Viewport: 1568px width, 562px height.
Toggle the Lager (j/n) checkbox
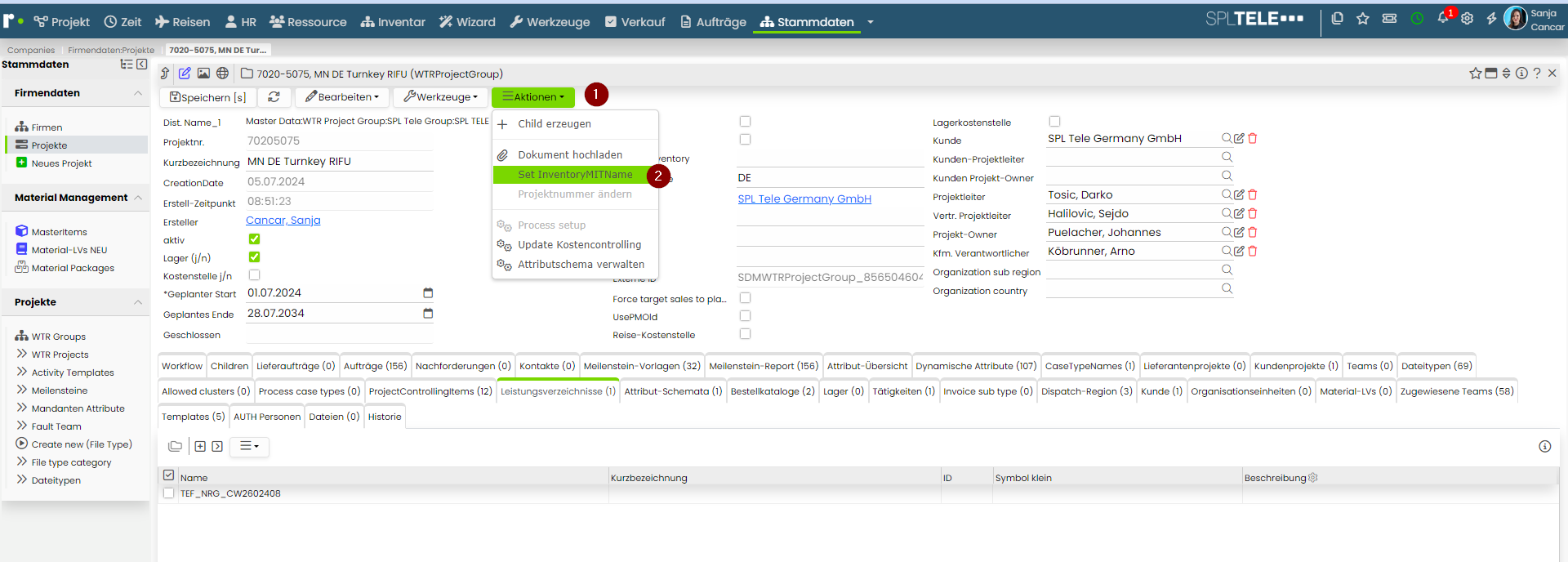pos(255,257)
